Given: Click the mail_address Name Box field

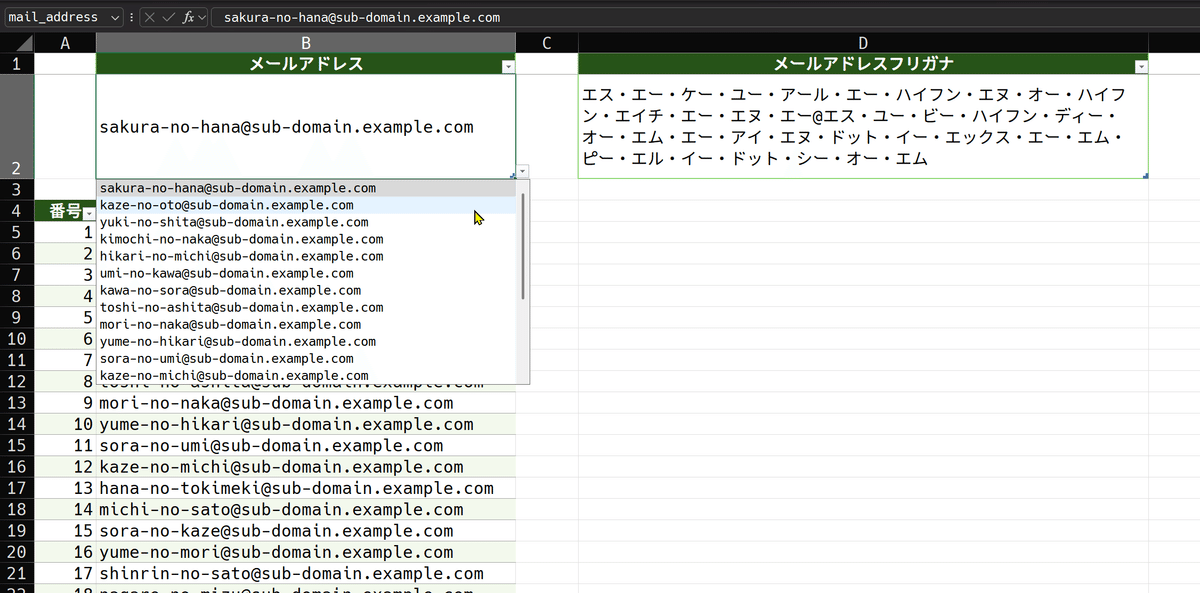Looking at the screenshot, I should click(53, 17).
